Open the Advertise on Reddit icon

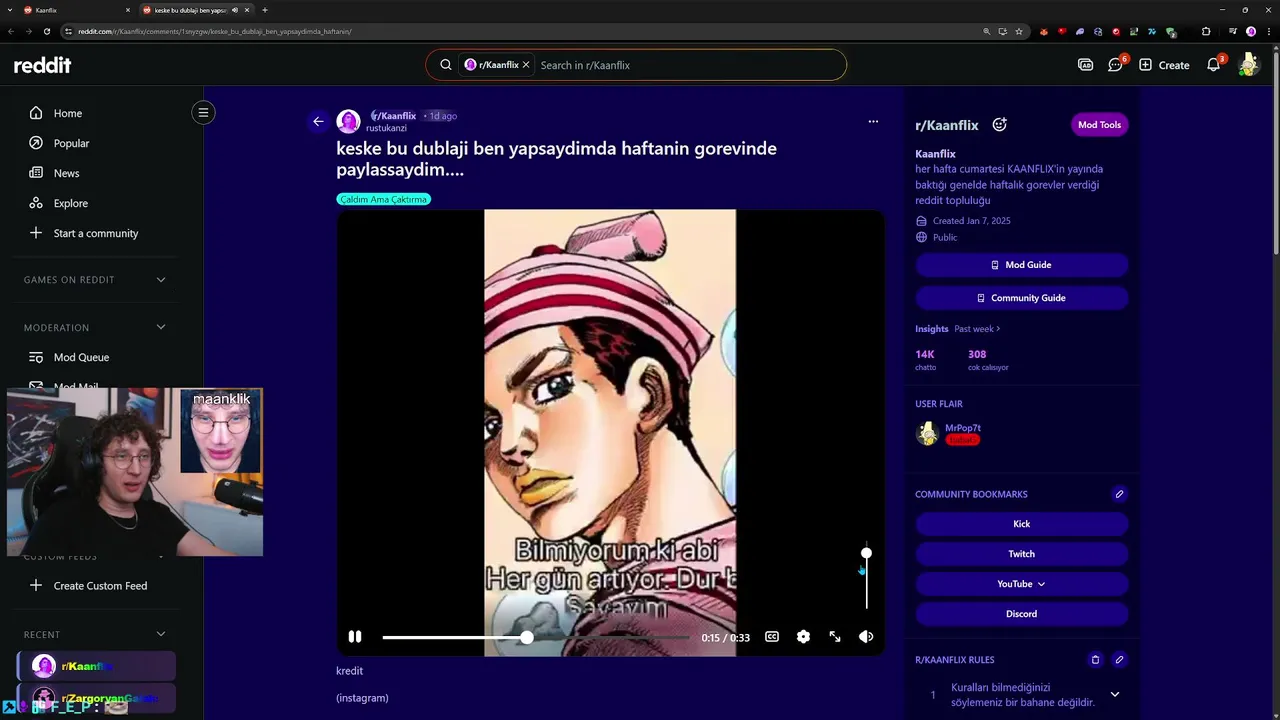[1085, 65]
